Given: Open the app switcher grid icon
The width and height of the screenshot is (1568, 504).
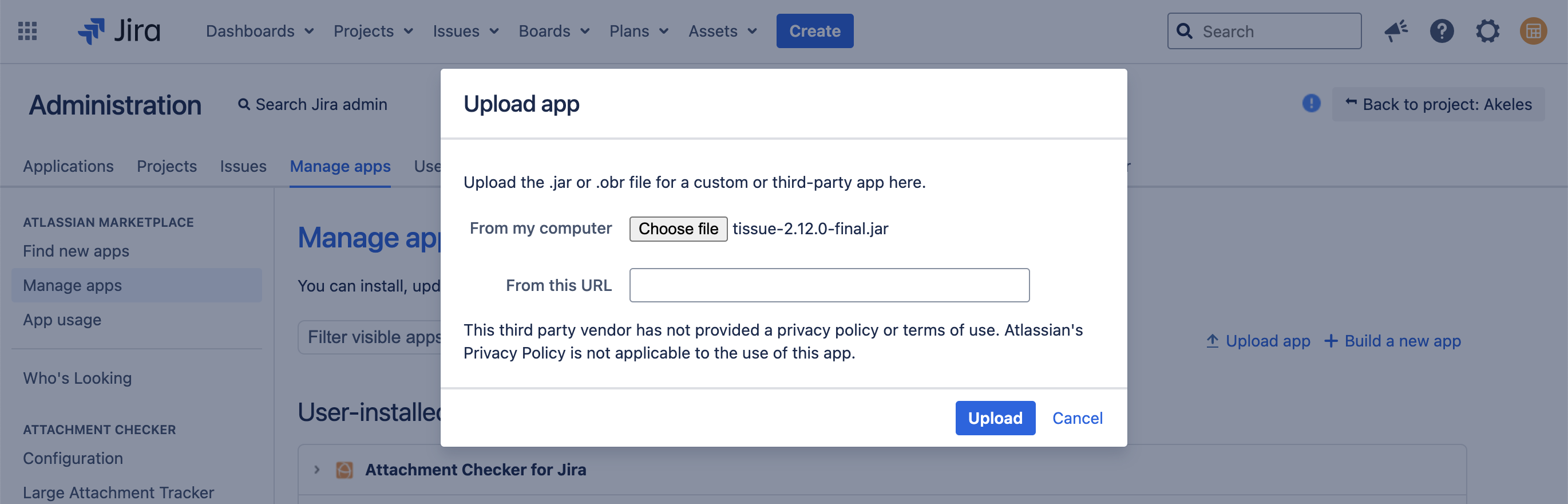Looking at the screenshot, I should 27,31.
